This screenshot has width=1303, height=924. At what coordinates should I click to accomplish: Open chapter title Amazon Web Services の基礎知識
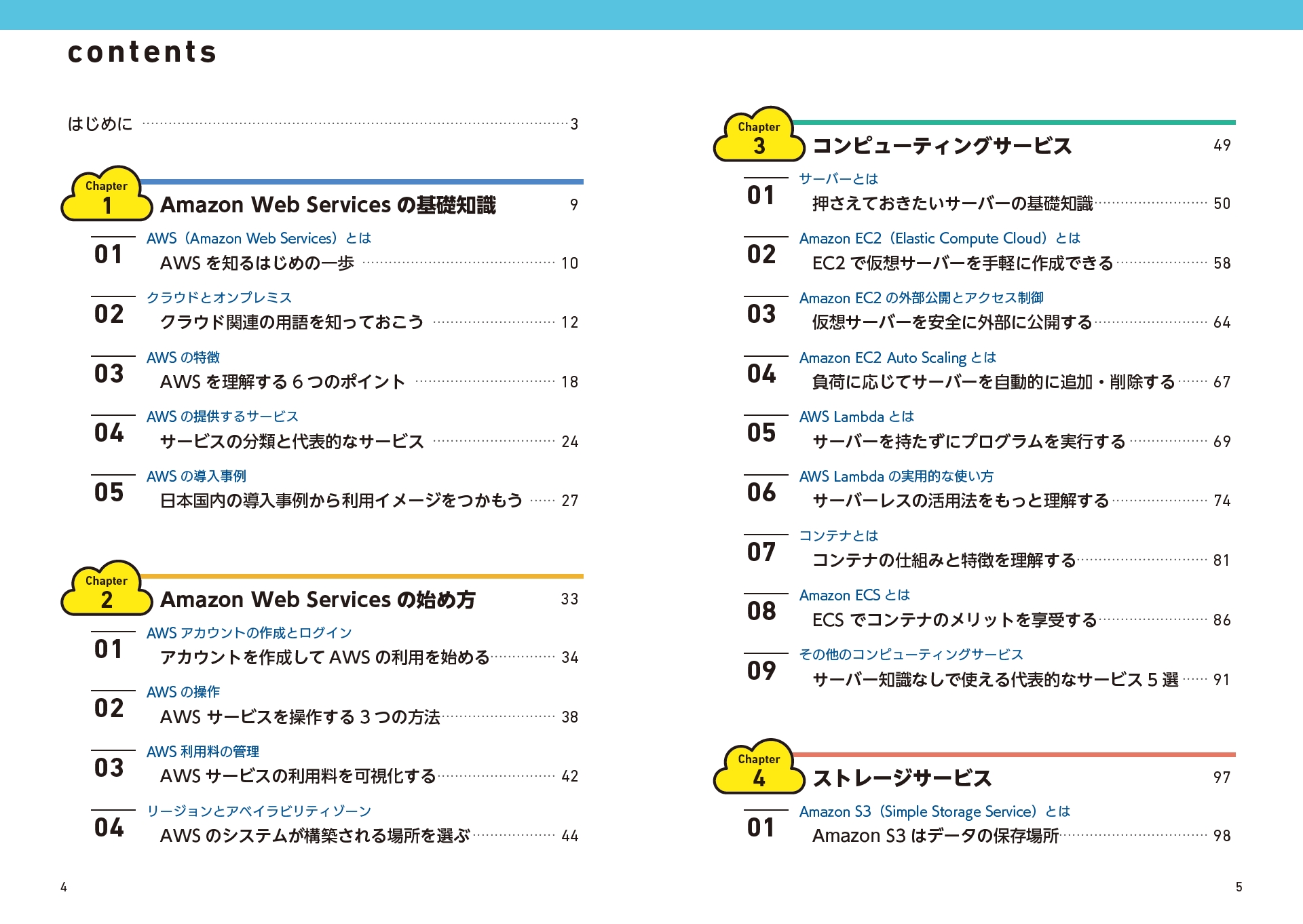(328, 204)
